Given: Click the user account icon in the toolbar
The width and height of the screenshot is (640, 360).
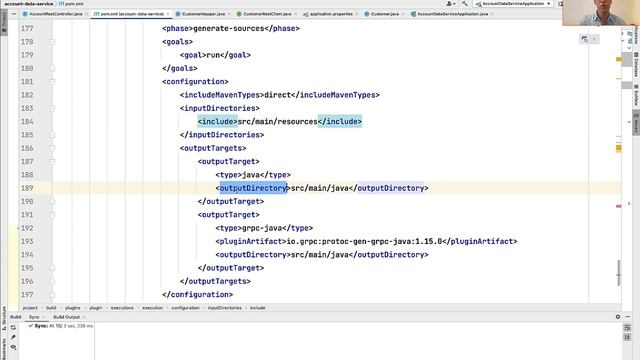Looking at the screenshot, I should pyautogui.click(x=450, y=4).
